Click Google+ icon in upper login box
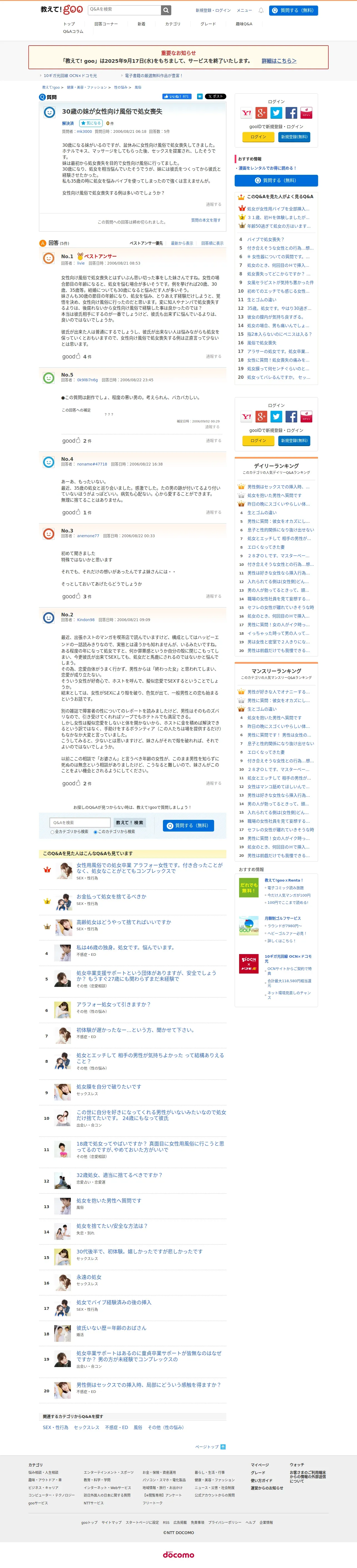The image size is (357, 1568). click(261, 113)
